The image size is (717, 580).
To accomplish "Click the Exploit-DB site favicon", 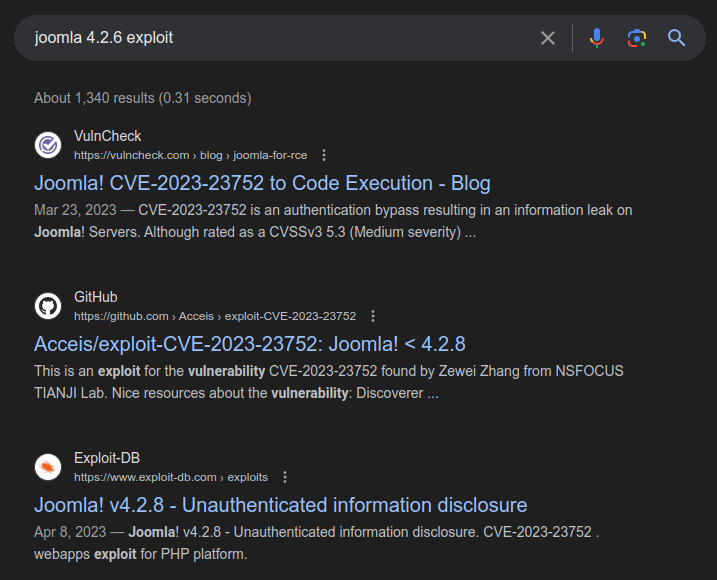I will (x=48, y=467).
